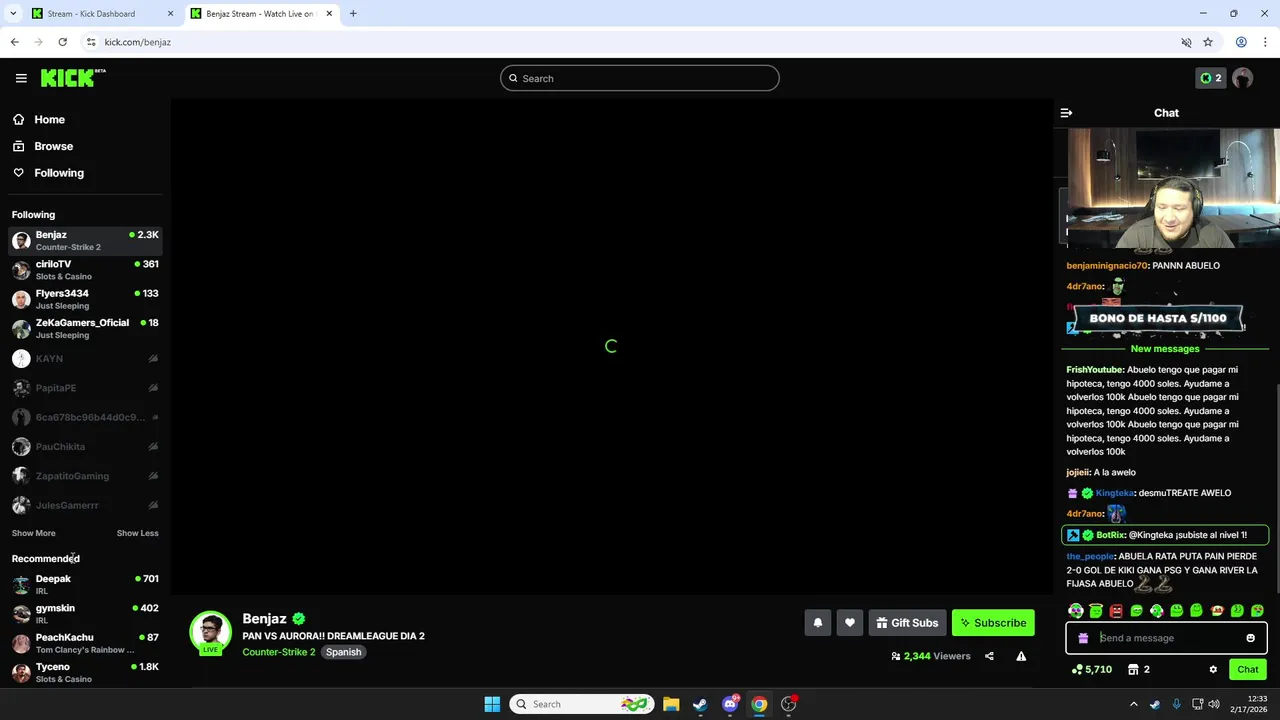
Task: Open recommended channel gymskin
Action: [x=85, y=613]
